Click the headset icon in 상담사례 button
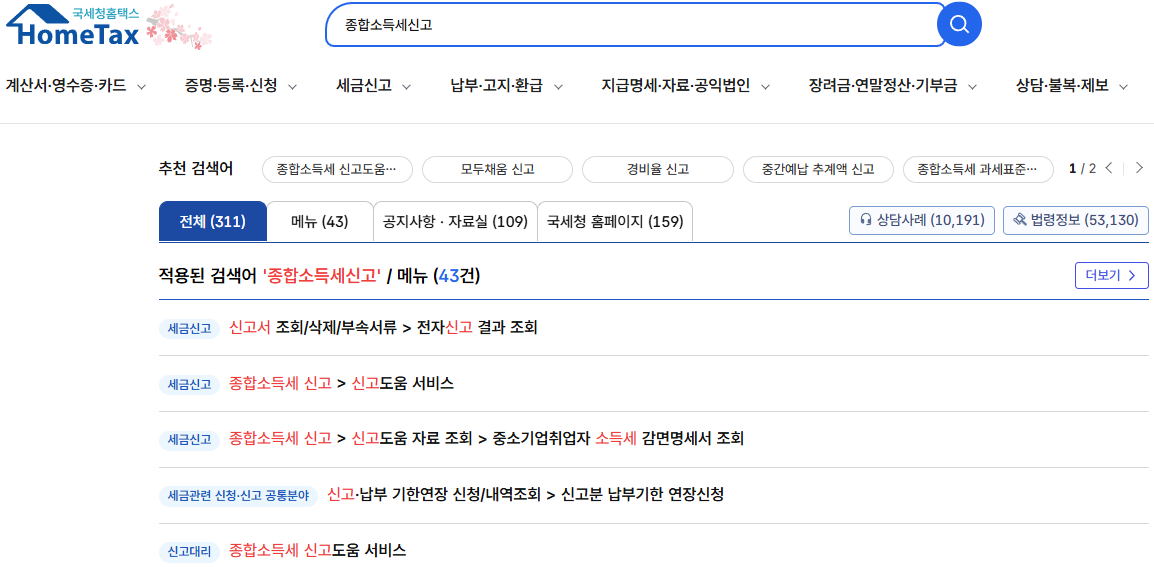 tap(866, 219)
